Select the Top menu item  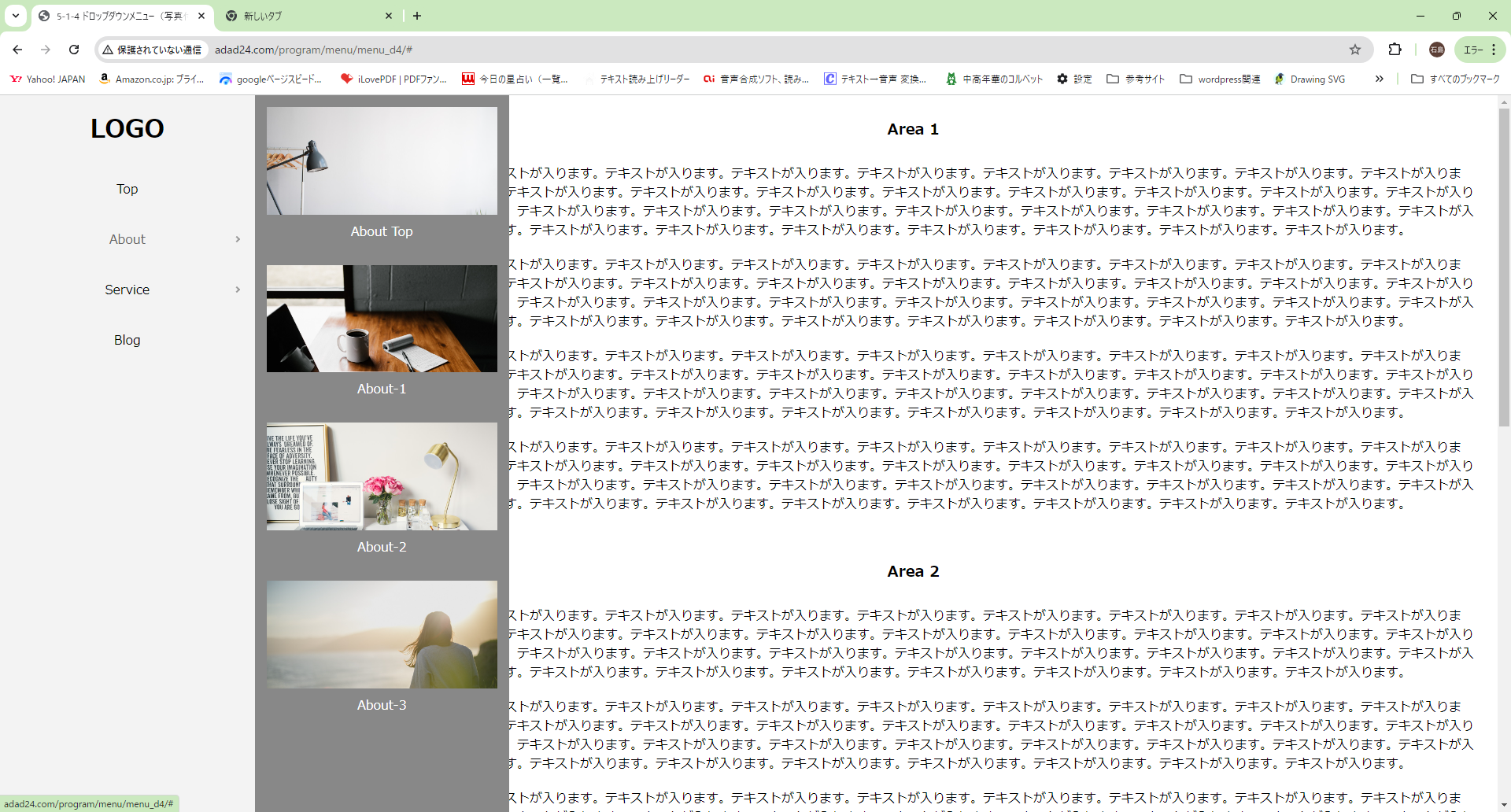pos(127,189)
